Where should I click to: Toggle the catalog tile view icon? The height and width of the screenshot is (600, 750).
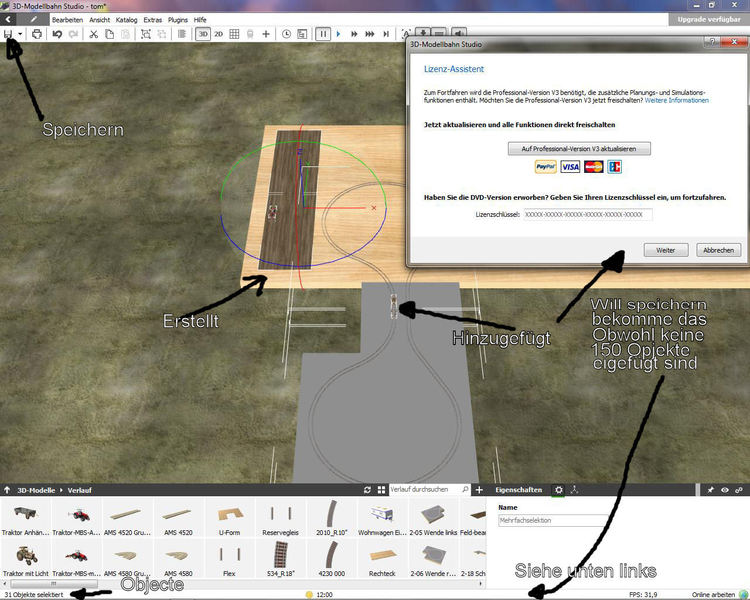coord(381,490)
